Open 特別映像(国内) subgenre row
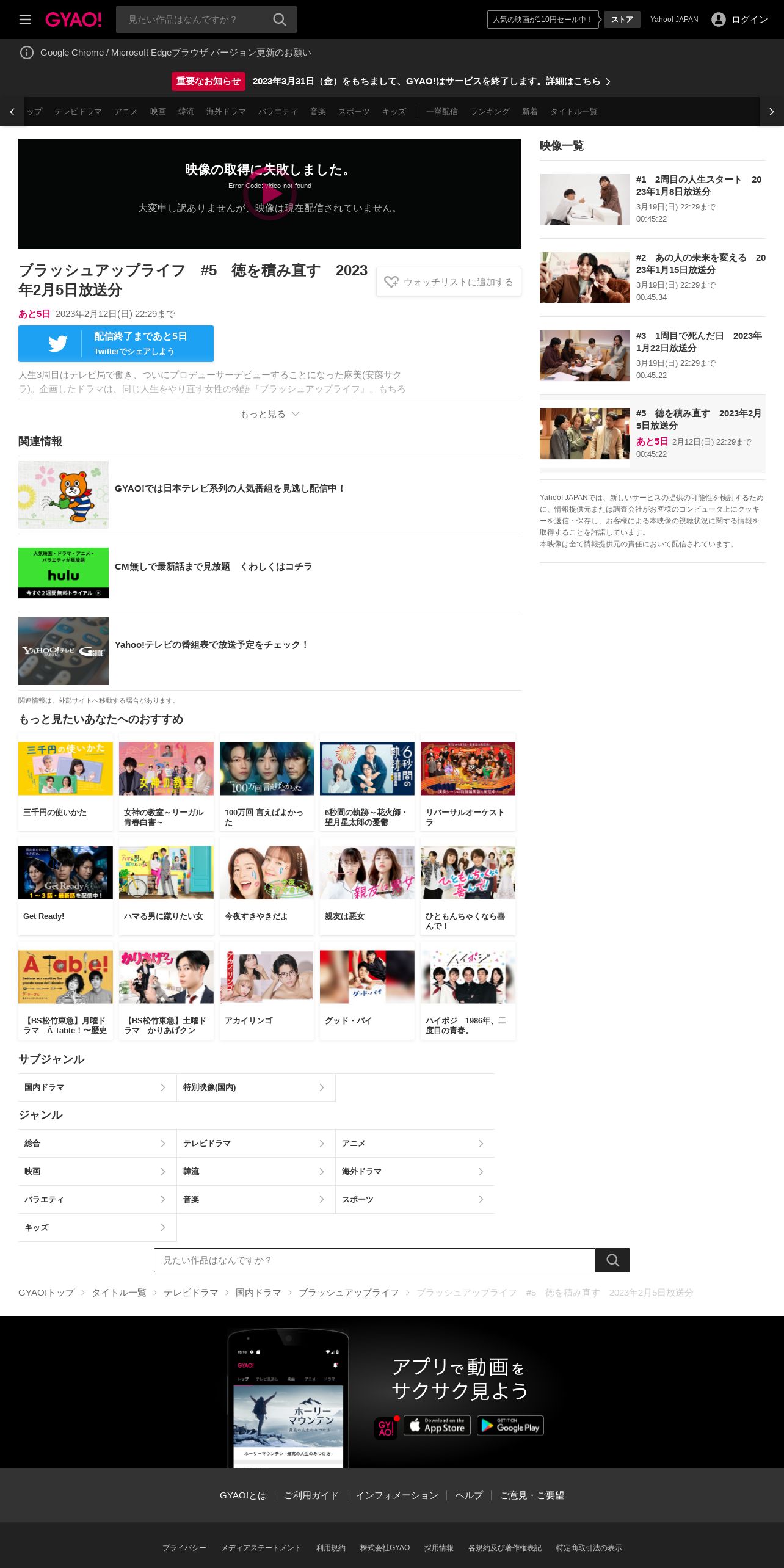The image size is (784, 1568). click(x=256, y=1087)
